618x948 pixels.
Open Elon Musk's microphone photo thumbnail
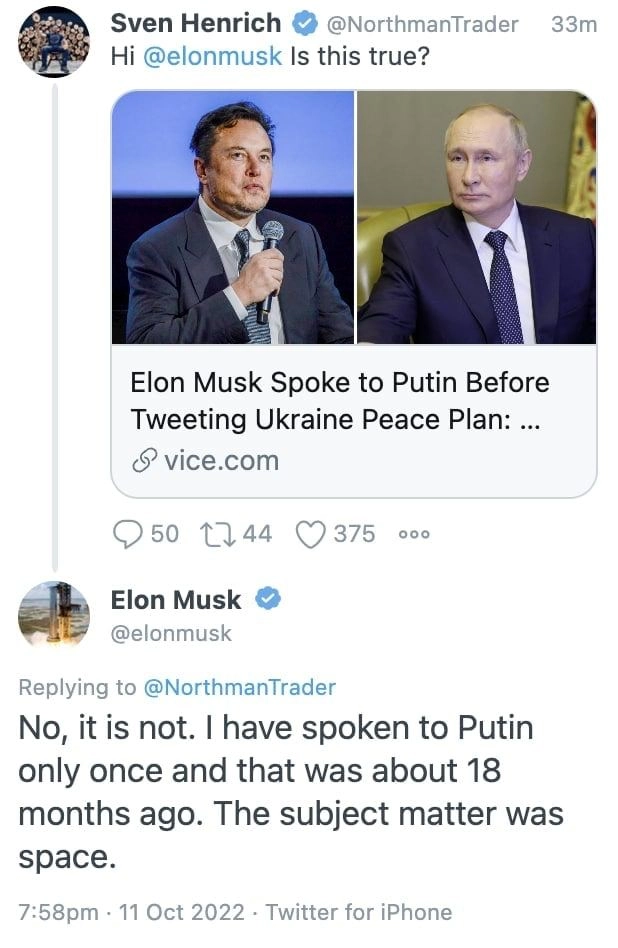pyautogui.click(x=233, y=217)
